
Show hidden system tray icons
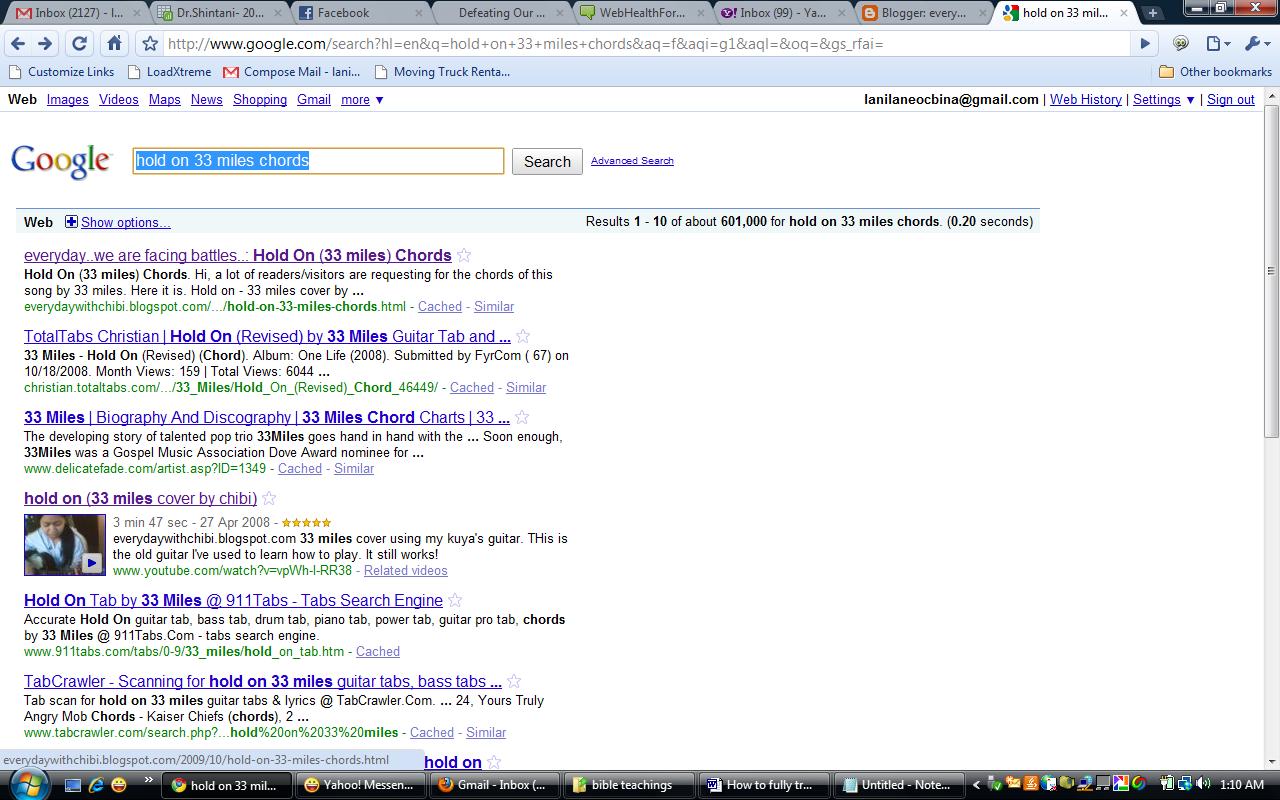point(977,785)
